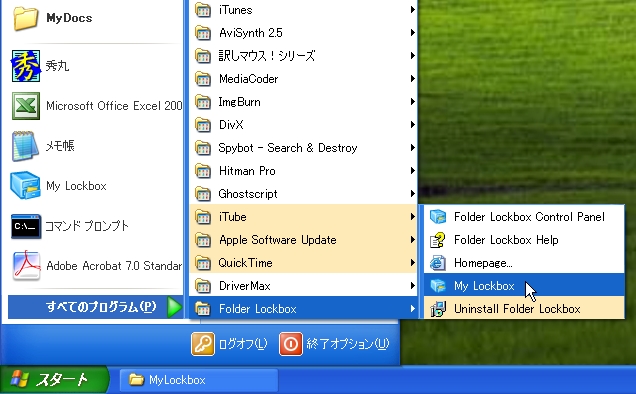Viewport: 636px width, 394px height.
Task: Open すべてのプログラム(P) all programs
Action: click(96, 307)
